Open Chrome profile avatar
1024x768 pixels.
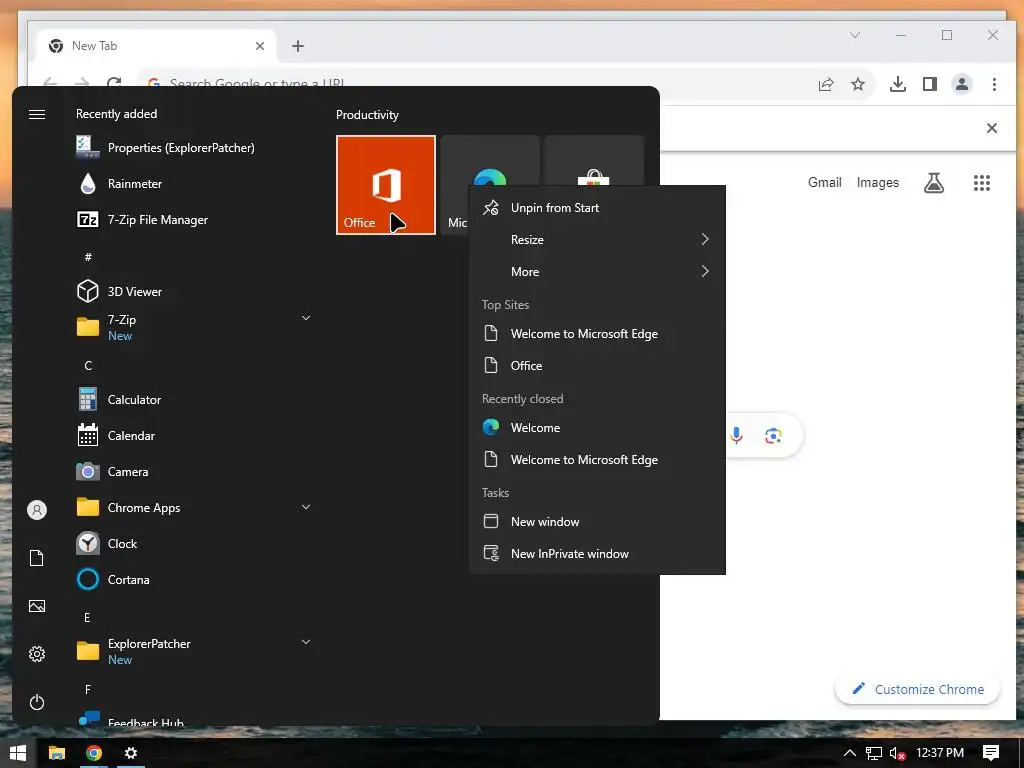coord(962,84)
